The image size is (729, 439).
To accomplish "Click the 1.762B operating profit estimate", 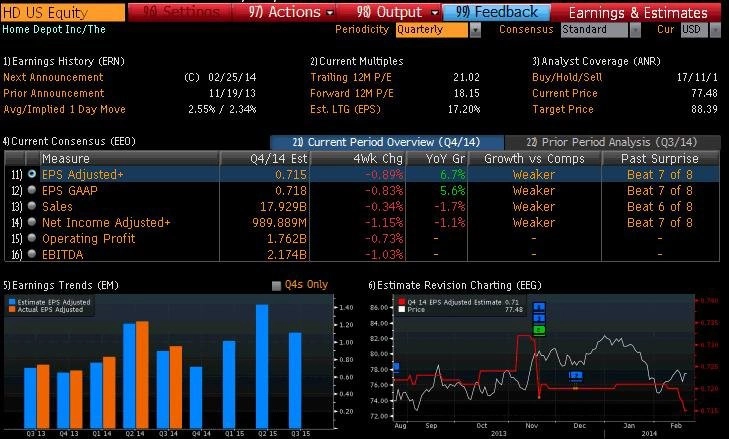I will point(287,239).
